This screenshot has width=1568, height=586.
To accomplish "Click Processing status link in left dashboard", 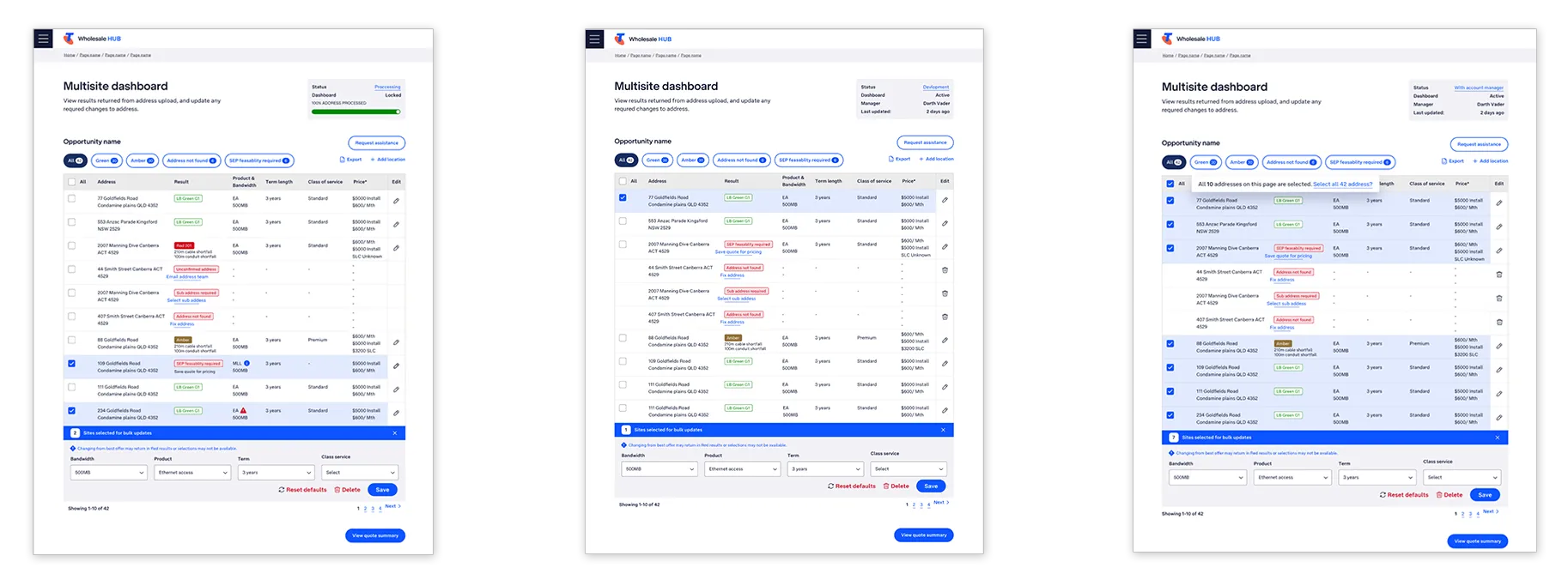I will (x=387, y=87).
